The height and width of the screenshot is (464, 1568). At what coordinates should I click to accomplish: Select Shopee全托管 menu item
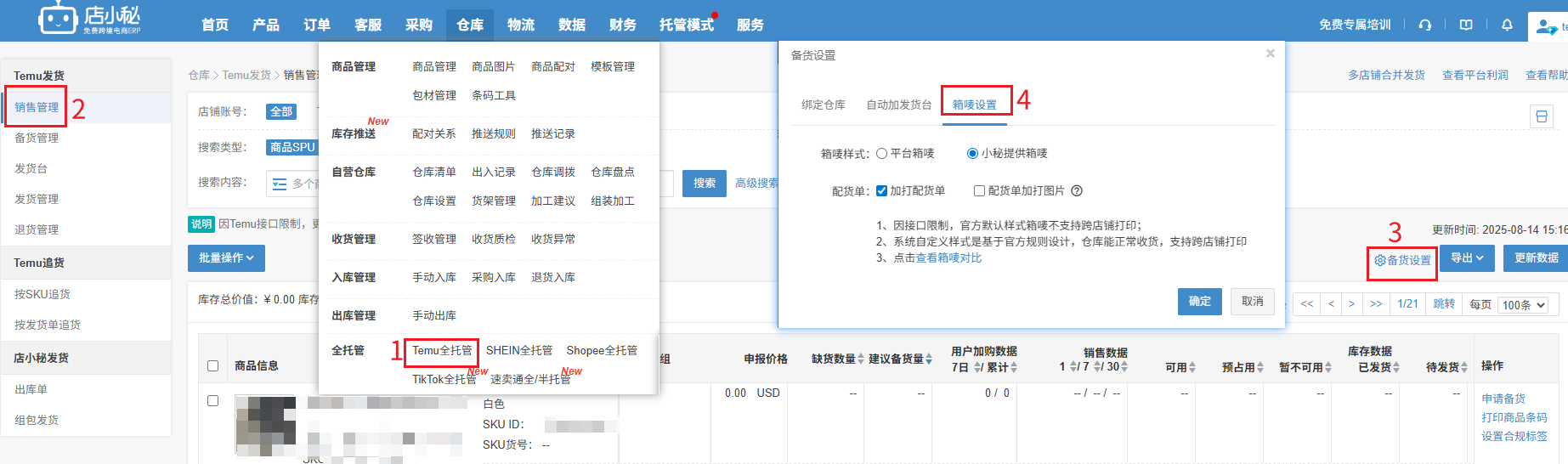point(602,351)
